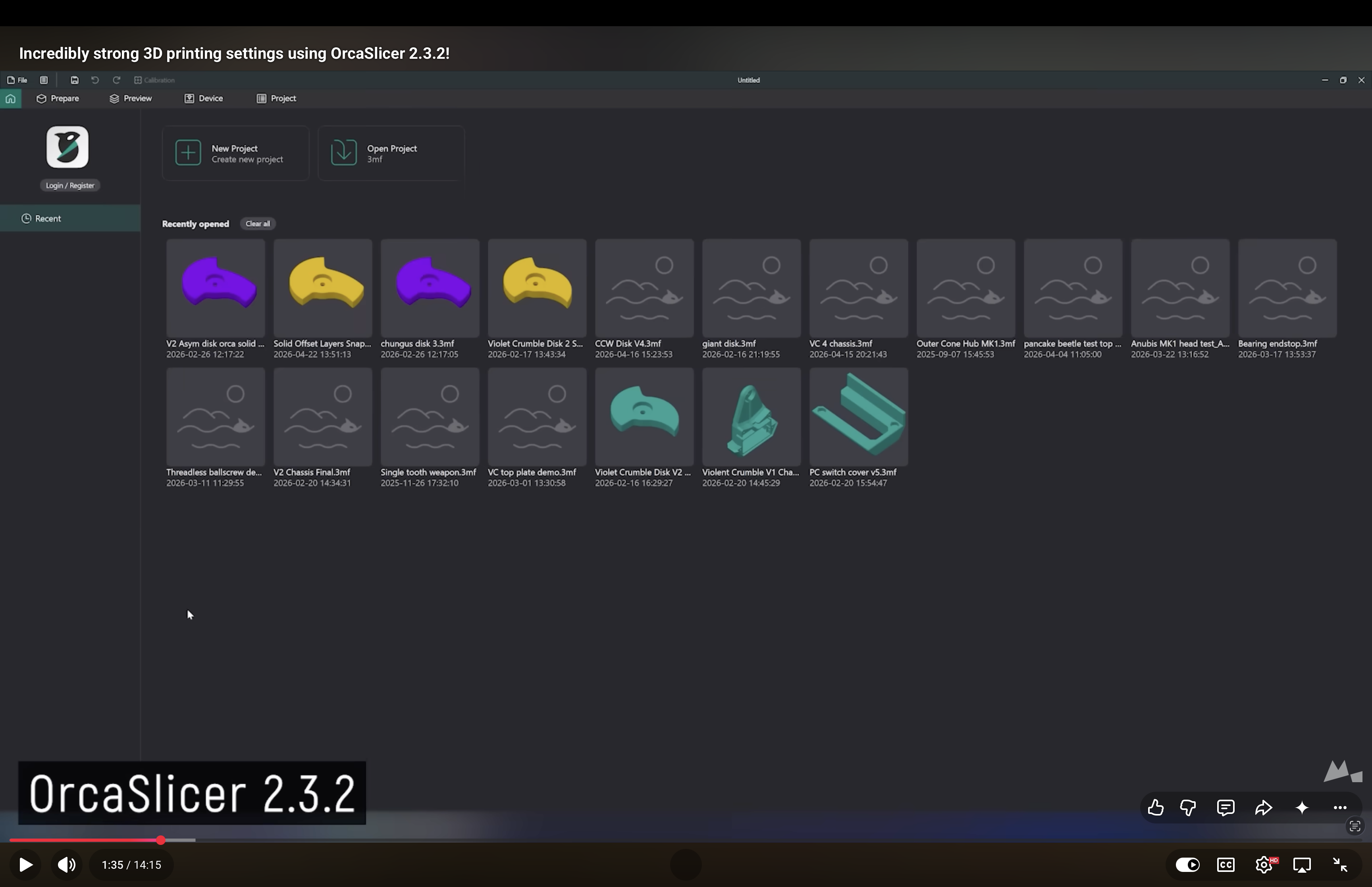The image size is (1372, 887).
Task: Like the video with thumbs up
Action: 1156,808
